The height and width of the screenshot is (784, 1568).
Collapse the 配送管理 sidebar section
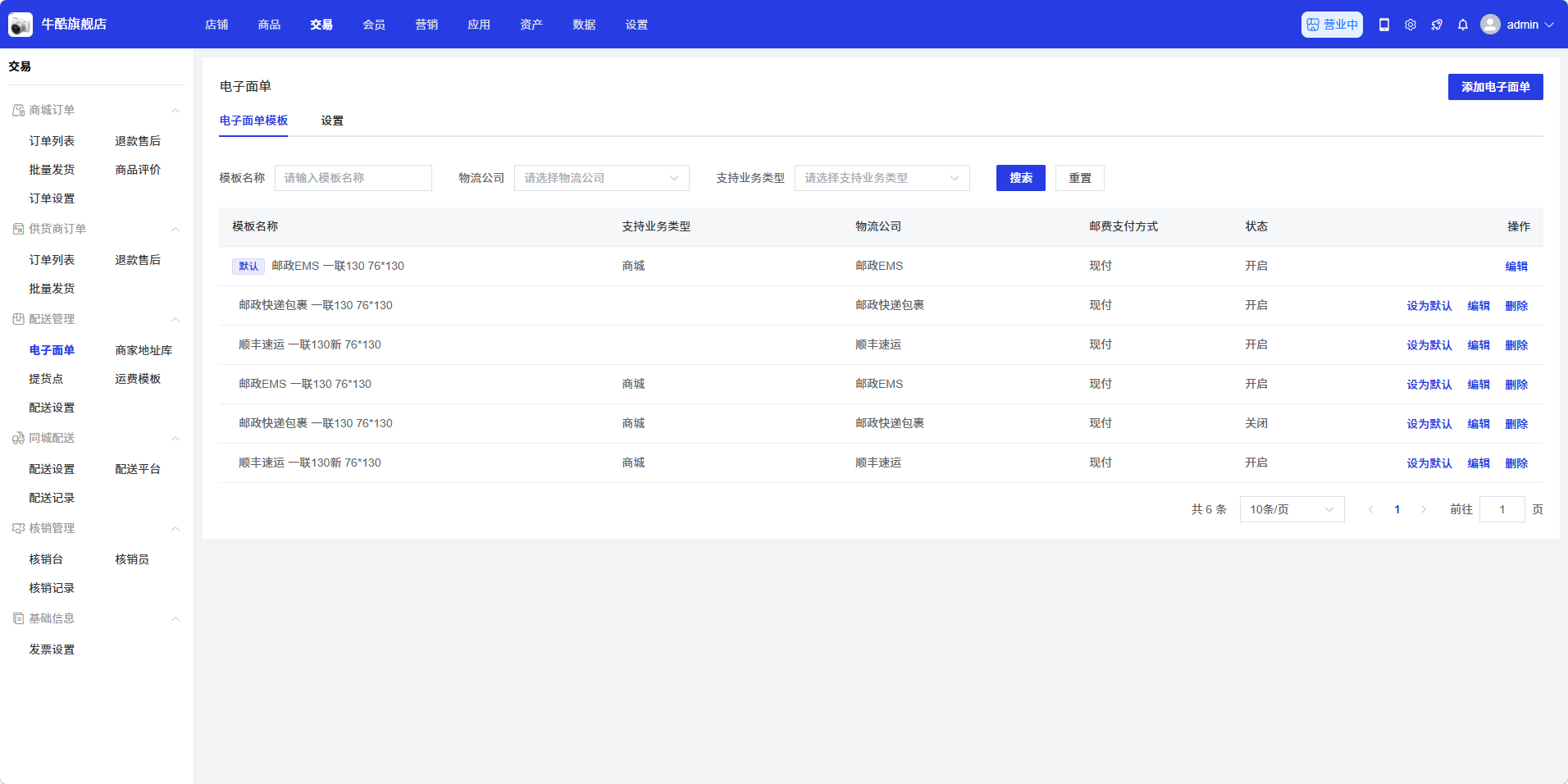click(175, 320)
